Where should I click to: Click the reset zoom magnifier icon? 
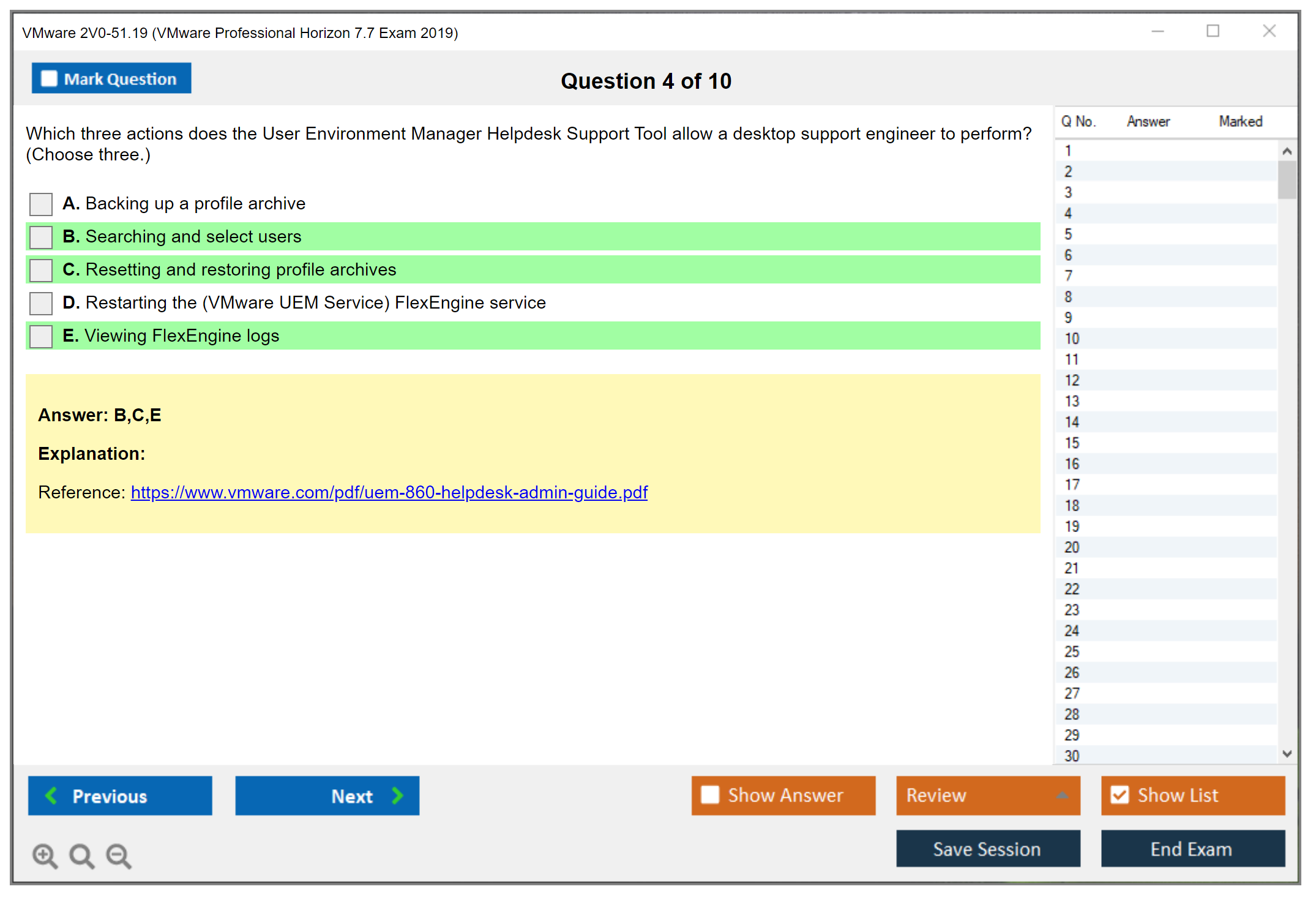click(81, 855)
